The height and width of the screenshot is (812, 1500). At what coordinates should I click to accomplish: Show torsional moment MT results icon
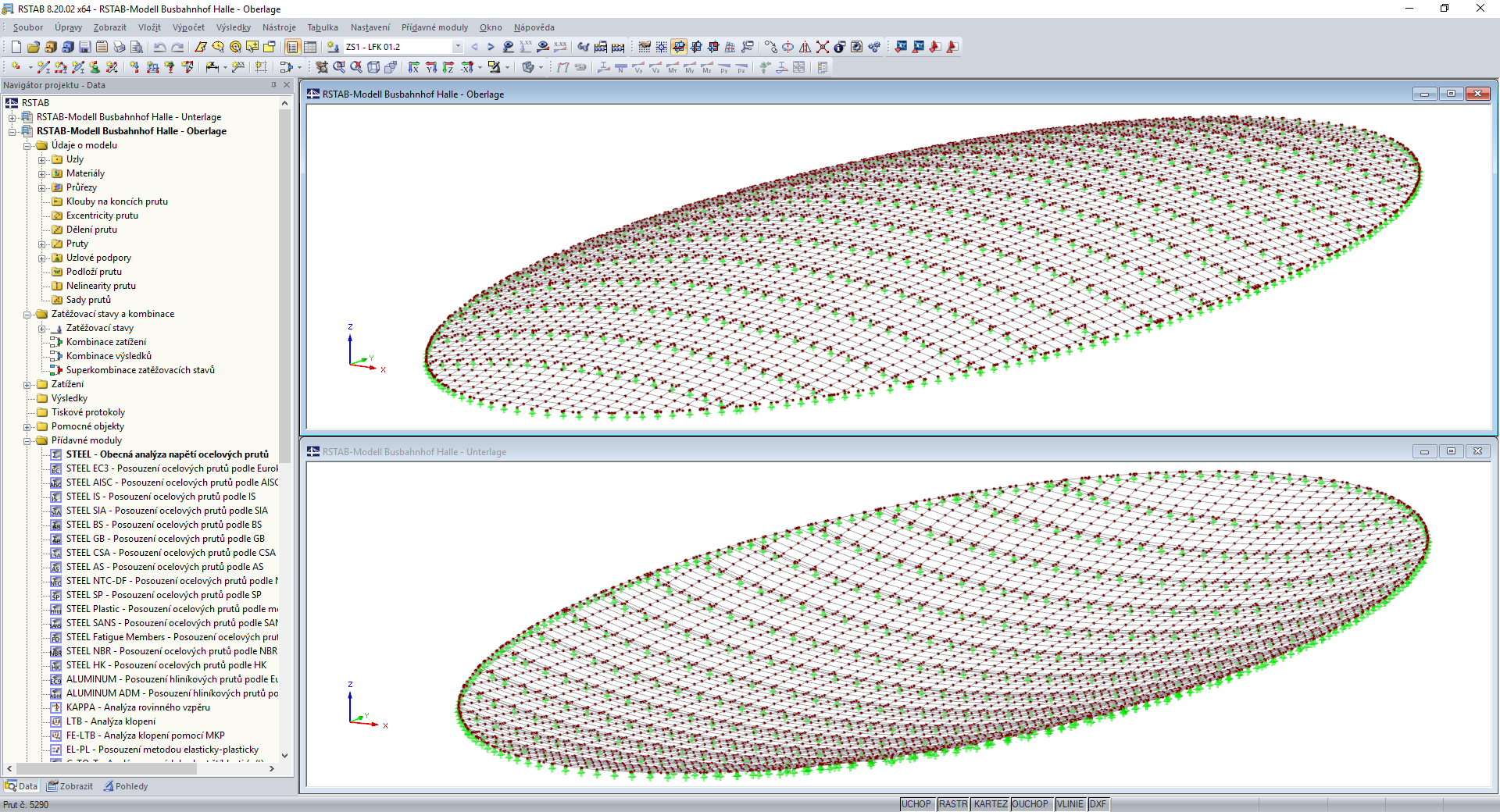click(673, 67)
